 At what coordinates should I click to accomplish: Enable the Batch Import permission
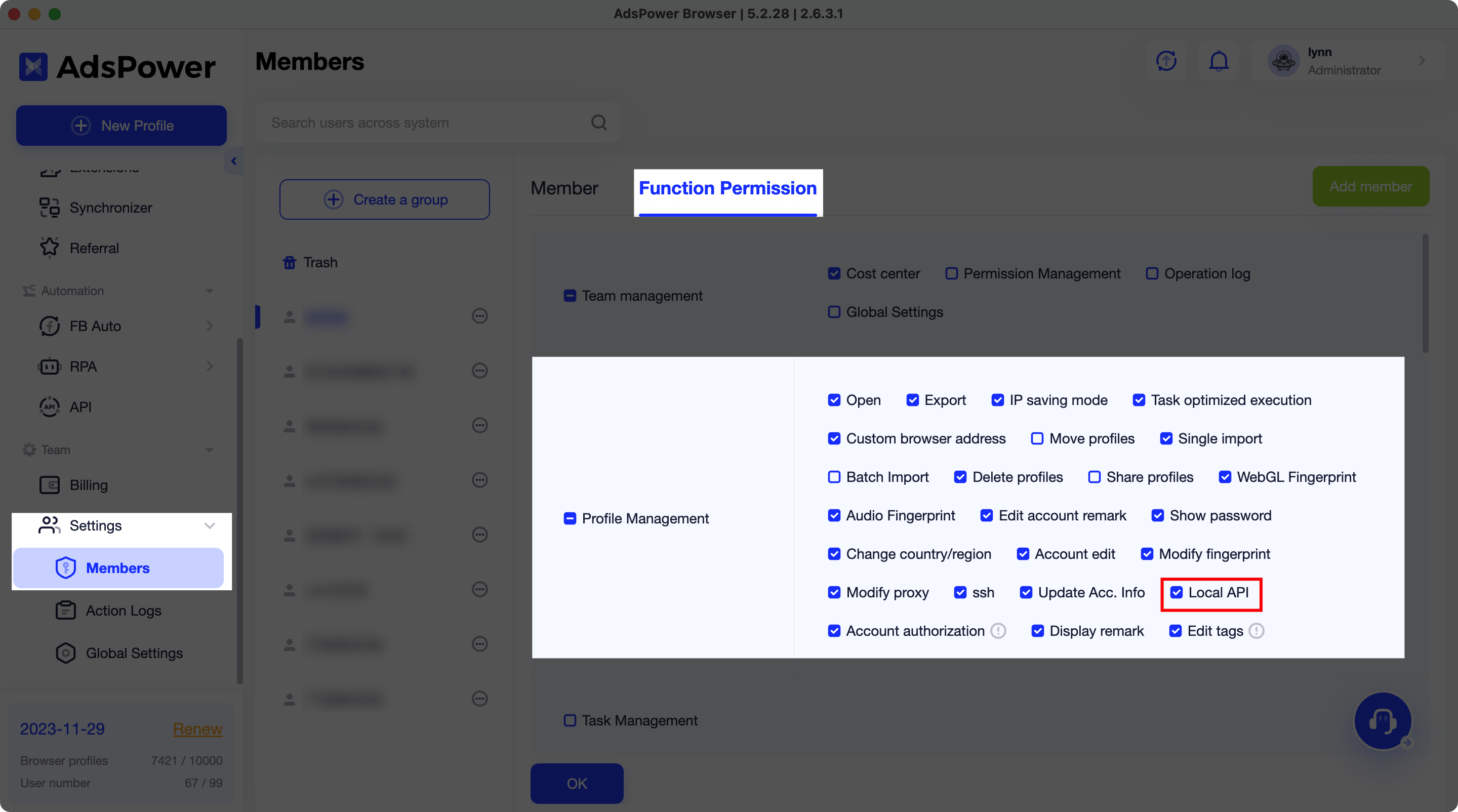pyautogui.click(x=834, y=477)
